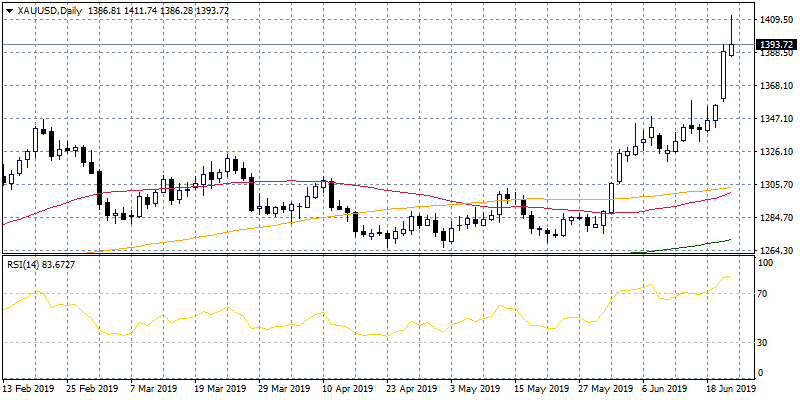Click the 7 Mar 2019 date label

point(153,388)
